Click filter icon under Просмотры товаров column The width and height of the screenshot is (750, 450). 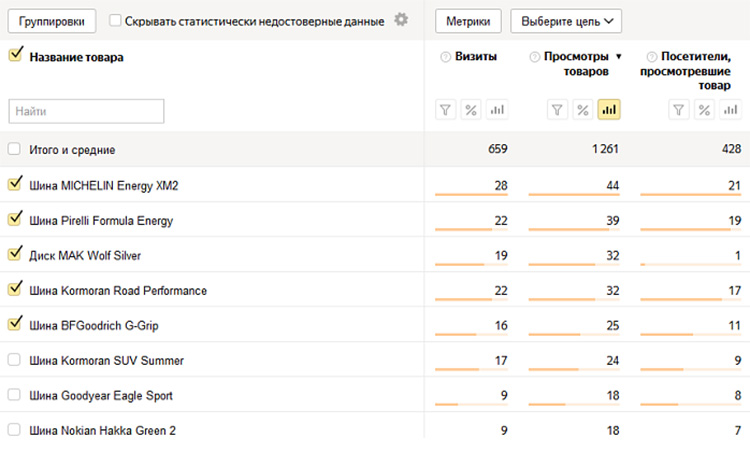coord(558,110)
